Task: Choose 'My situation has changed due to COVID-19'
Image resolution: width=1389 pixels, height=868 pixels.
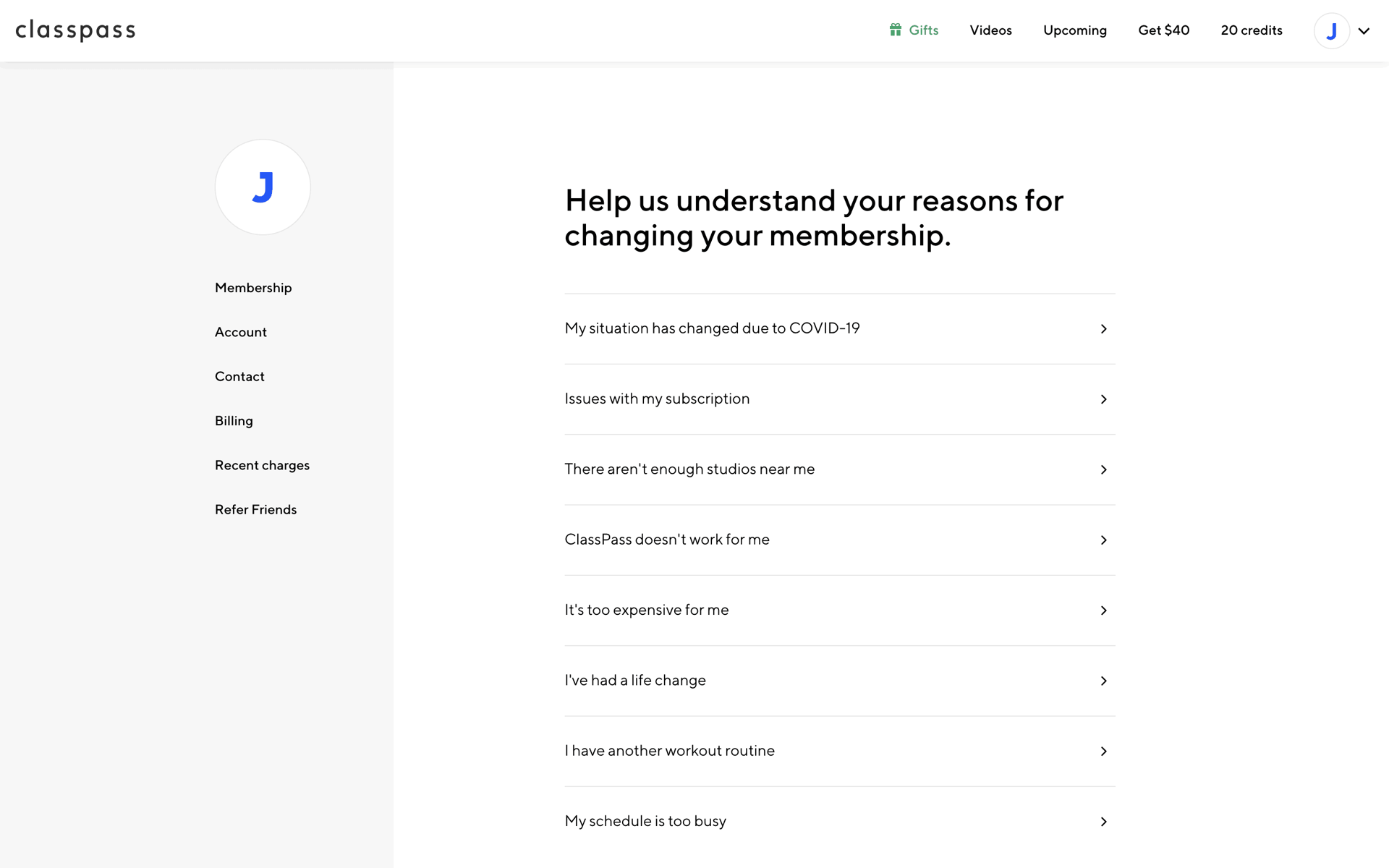Action: tap(839, 328)
